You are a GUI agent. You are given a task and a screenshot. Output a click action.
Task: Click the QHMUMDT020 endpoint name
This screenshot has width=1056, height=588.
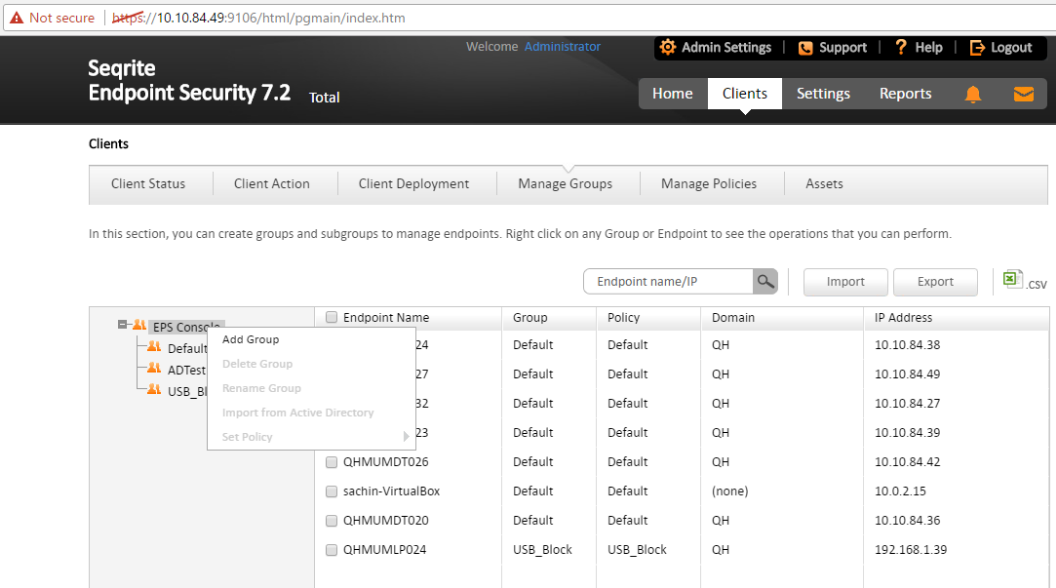386,521
